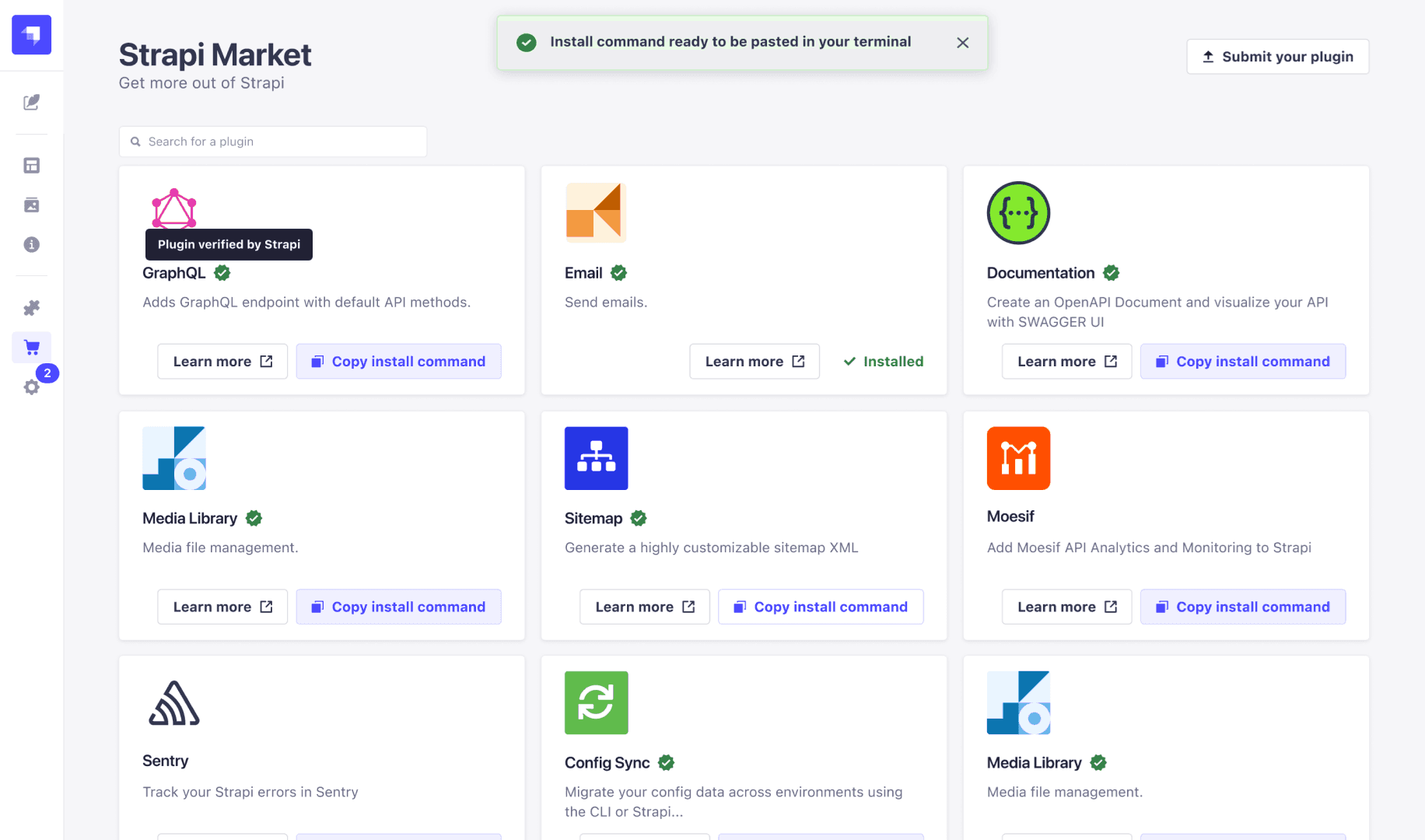Click the Sitemap verified badge

(639, 518)
